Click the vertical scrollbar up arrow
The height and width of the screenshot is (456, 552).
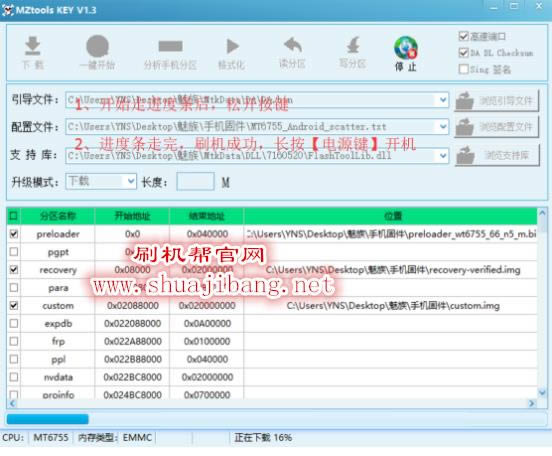coord(542,213)
